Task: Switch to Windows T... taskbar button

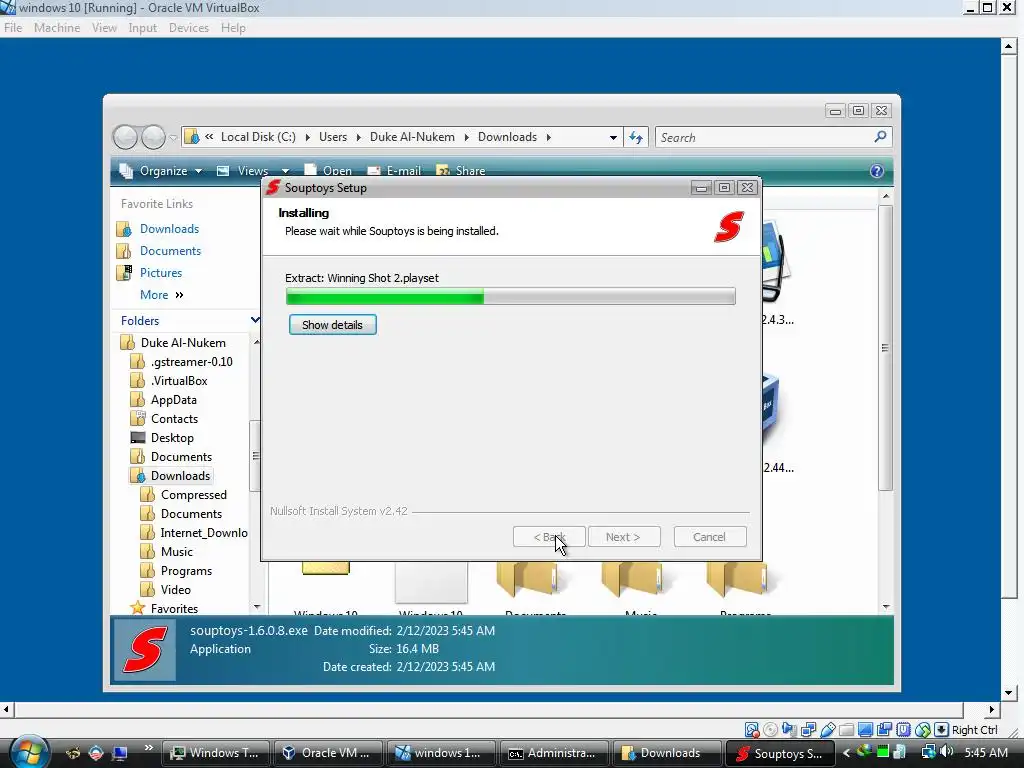Action: [215, 753]
